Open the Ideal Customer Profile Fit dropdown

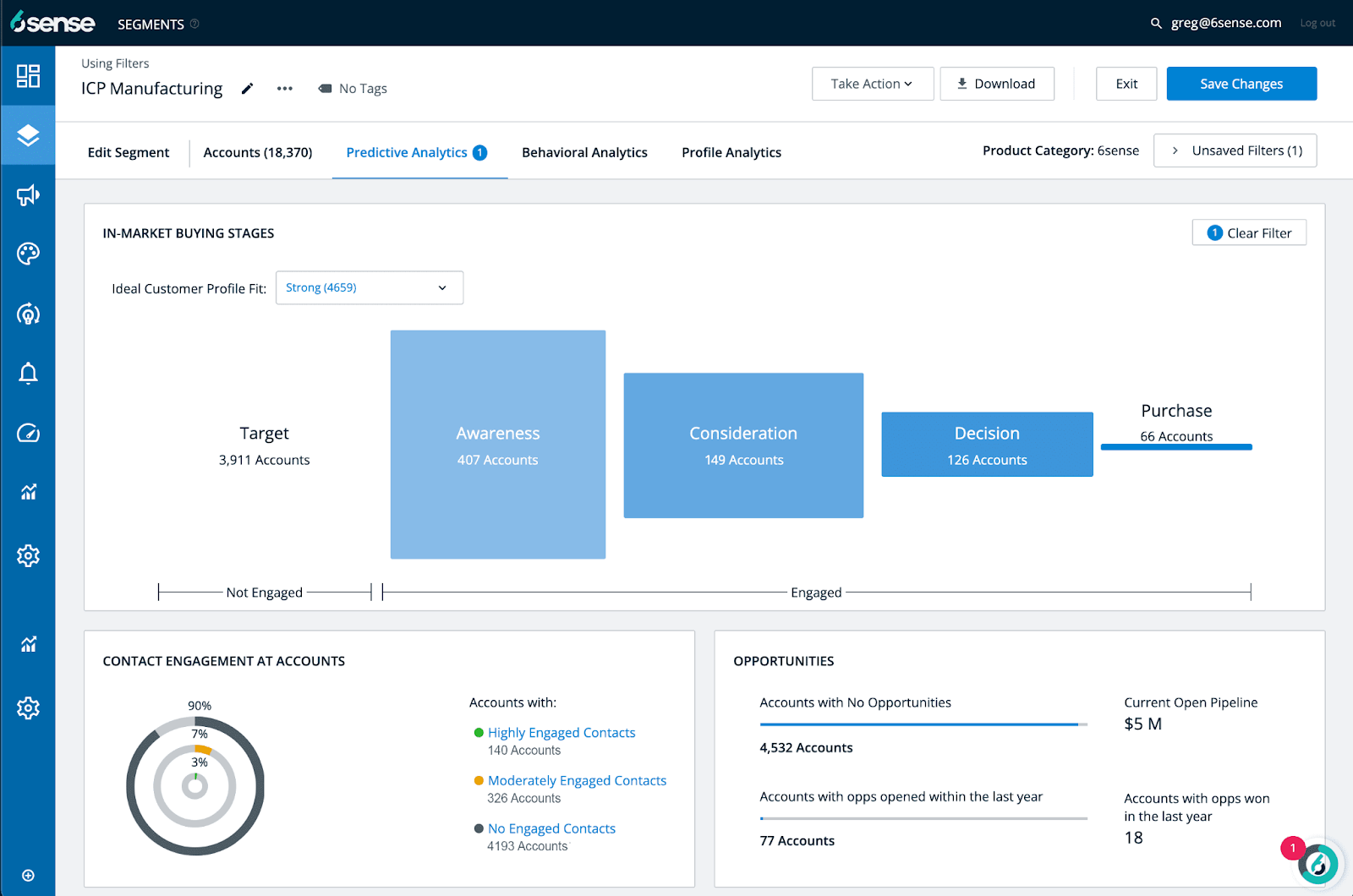point(370,287)
